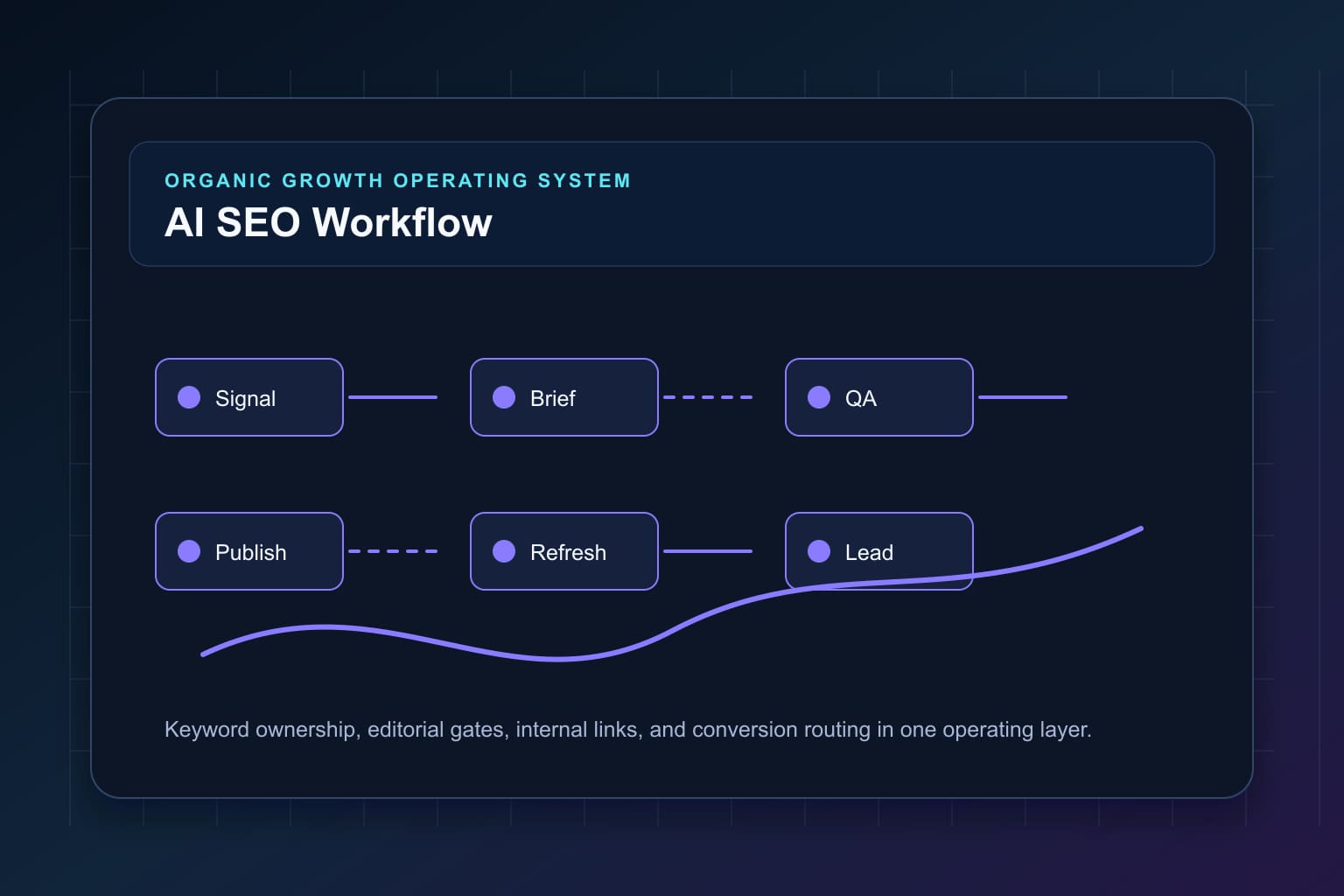The image size is (1344, 896).
Task: Select the QA workflow node
Action: point(879,397)
